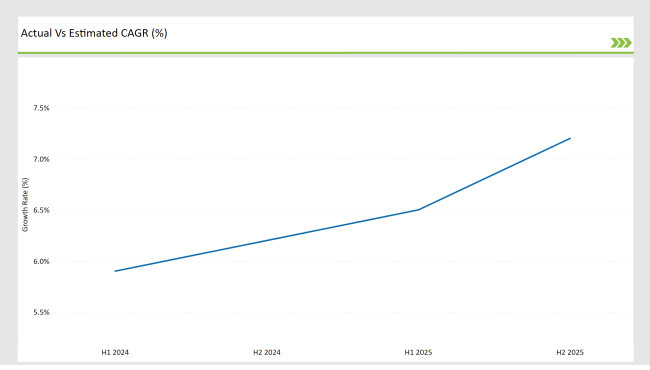The image size is (650, 370).
Task: Click the line start point at H1 2024
Action: point(115,271)
